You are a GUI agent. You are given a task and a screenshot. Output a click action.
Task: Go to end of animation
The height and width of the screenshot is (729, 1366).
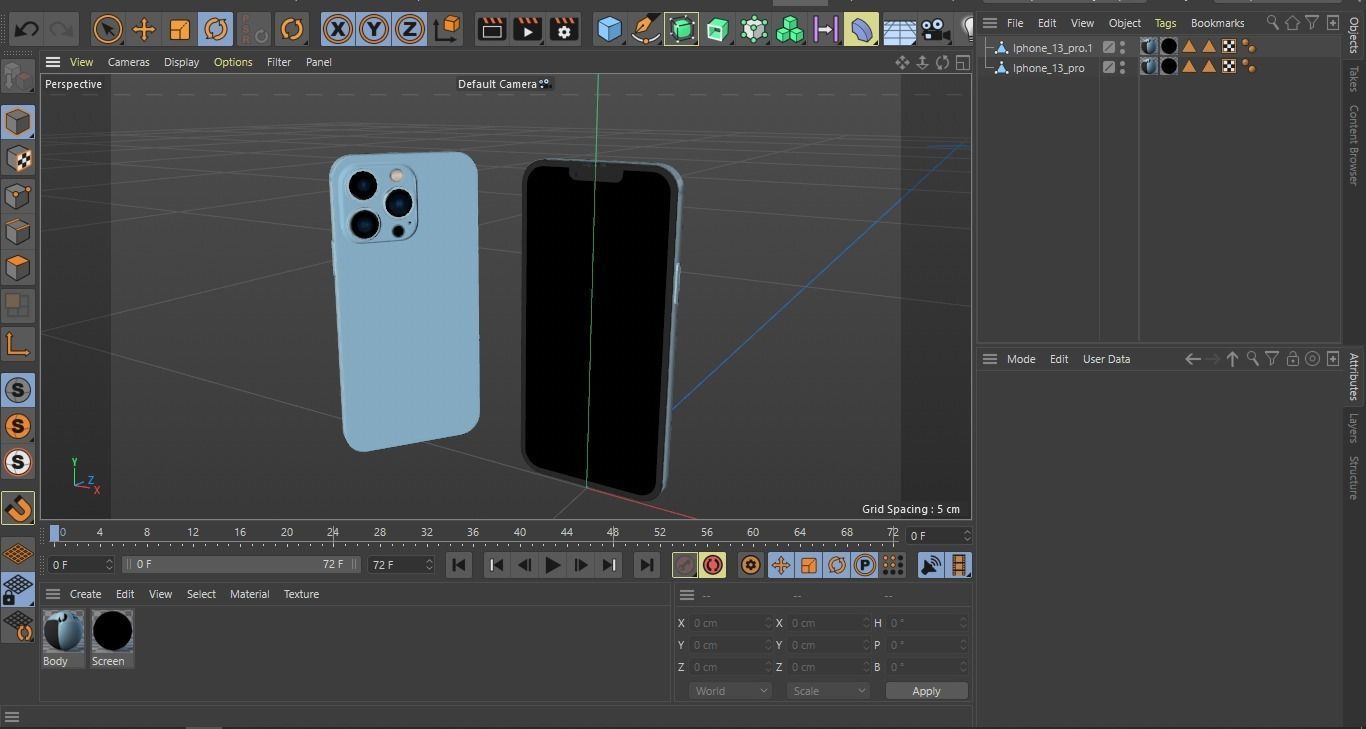(647, 565)
